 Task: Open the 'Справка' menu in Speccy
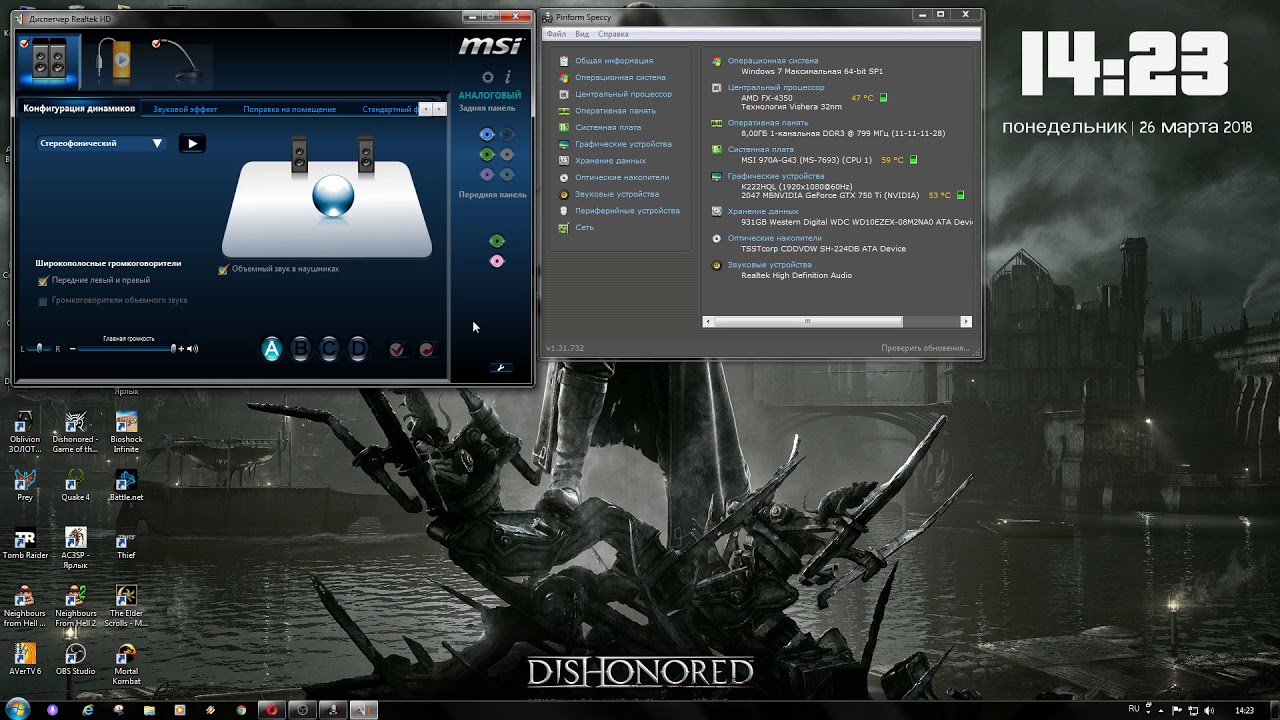tap(613, 34)
